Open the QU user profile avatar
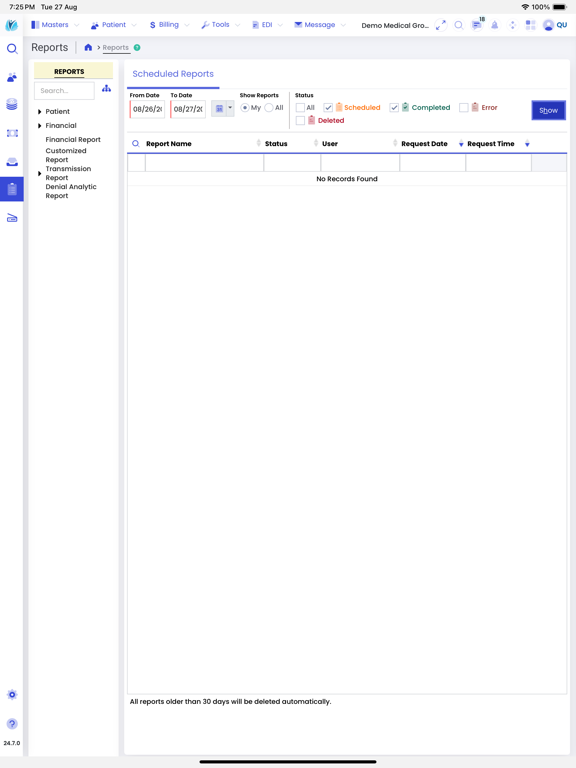Image resolution: width=576 pixels, height=768 pixels. [549, 25]
